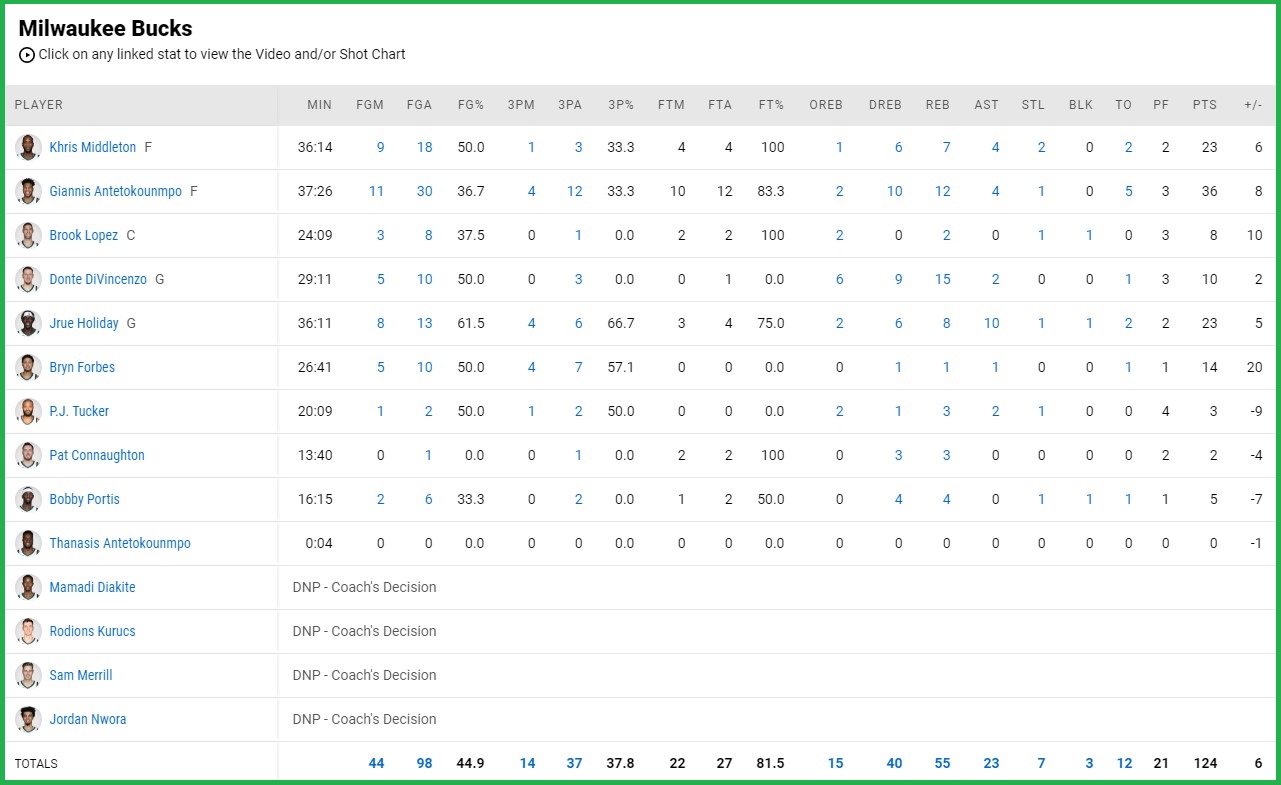View team total 14 three-pointers made
Image resolution: width=1281 pixels, height=785 pixels.
coord(527,763)
